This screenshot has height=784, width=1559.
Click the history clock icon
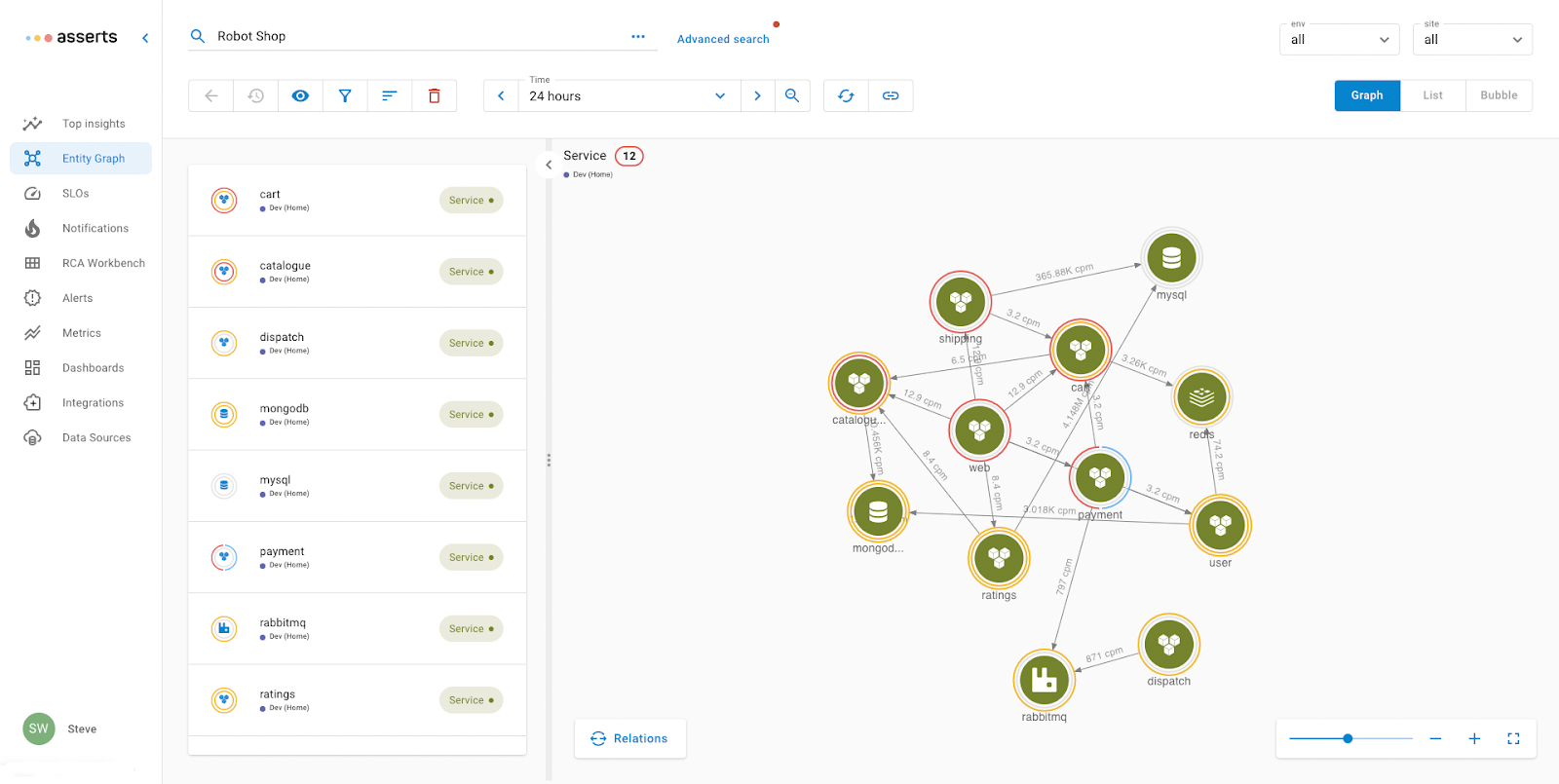[x=255, y=95]
